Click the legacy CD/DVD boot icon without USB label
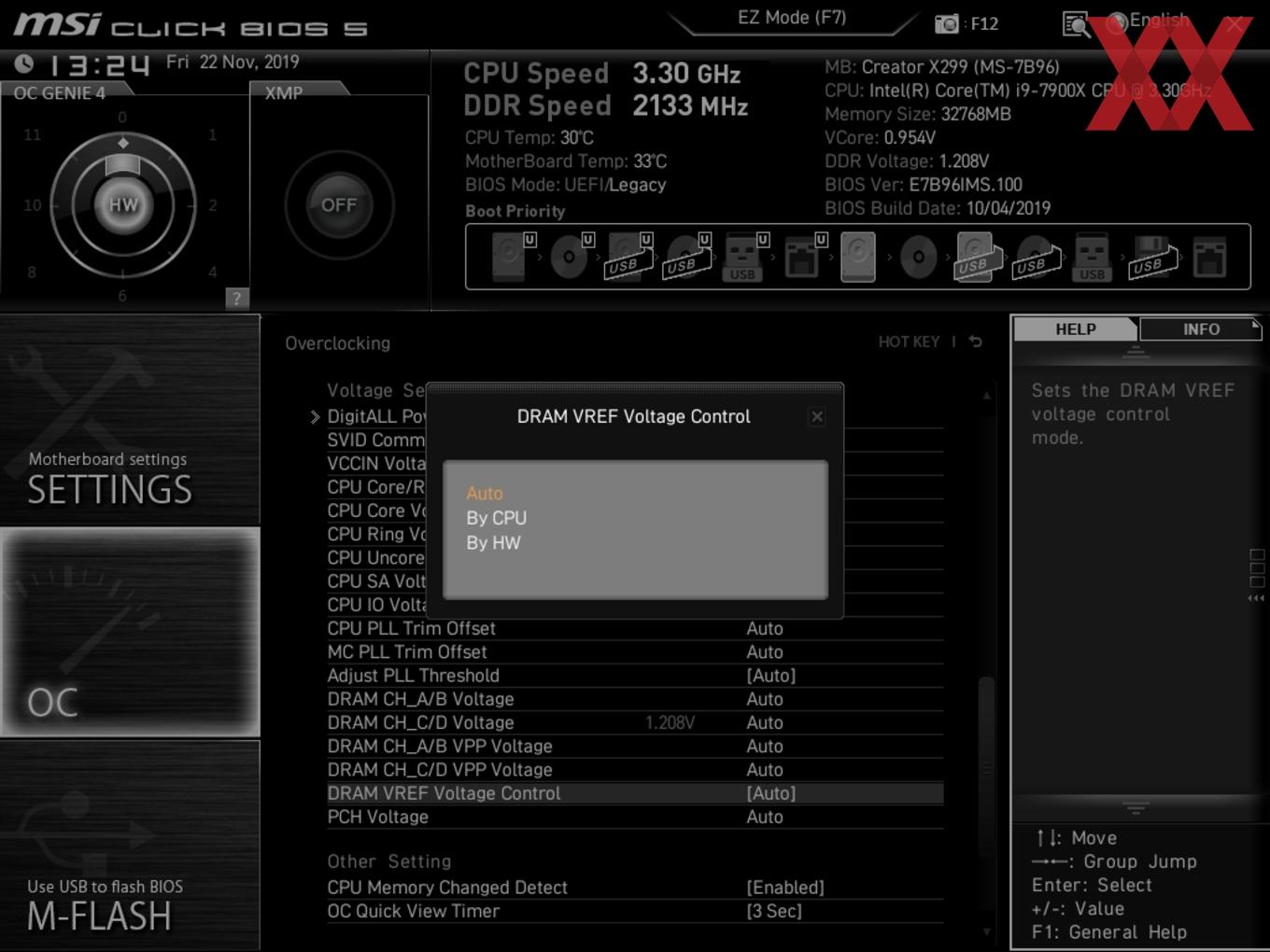 click(x=918, y=257)
